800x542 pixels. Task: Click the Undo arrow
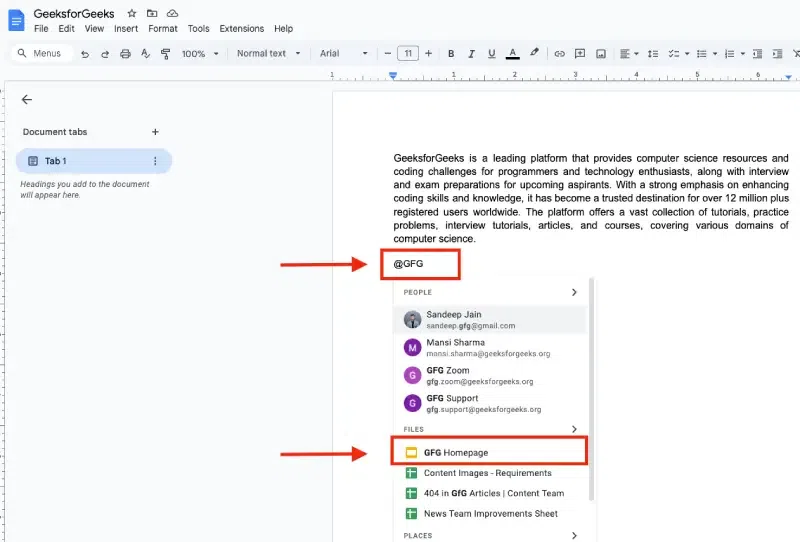pyautogui.click(x=85, y=54)
